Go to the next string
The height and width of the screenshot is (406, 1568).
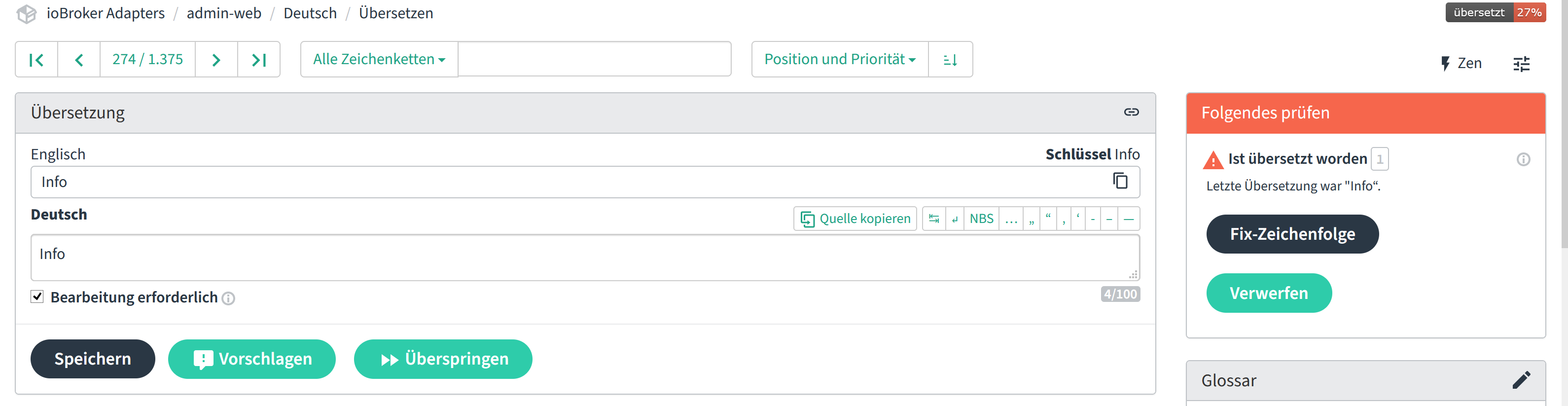(216, 60)
